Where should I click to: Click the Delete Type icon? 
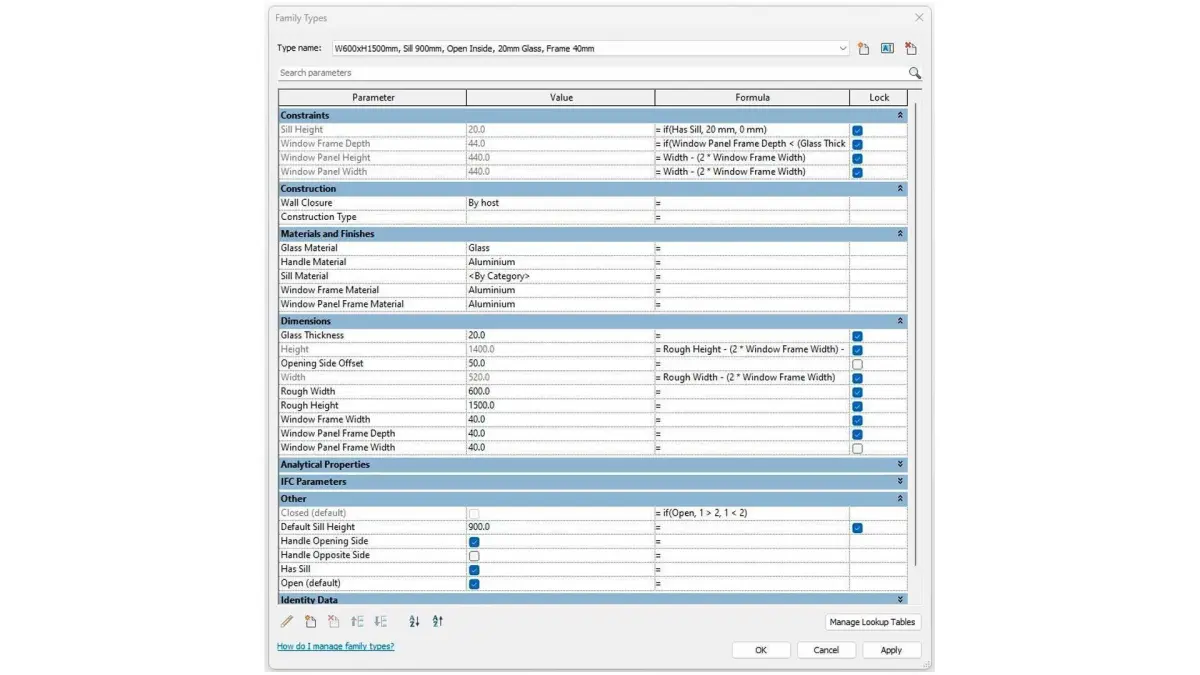(910, 48)
